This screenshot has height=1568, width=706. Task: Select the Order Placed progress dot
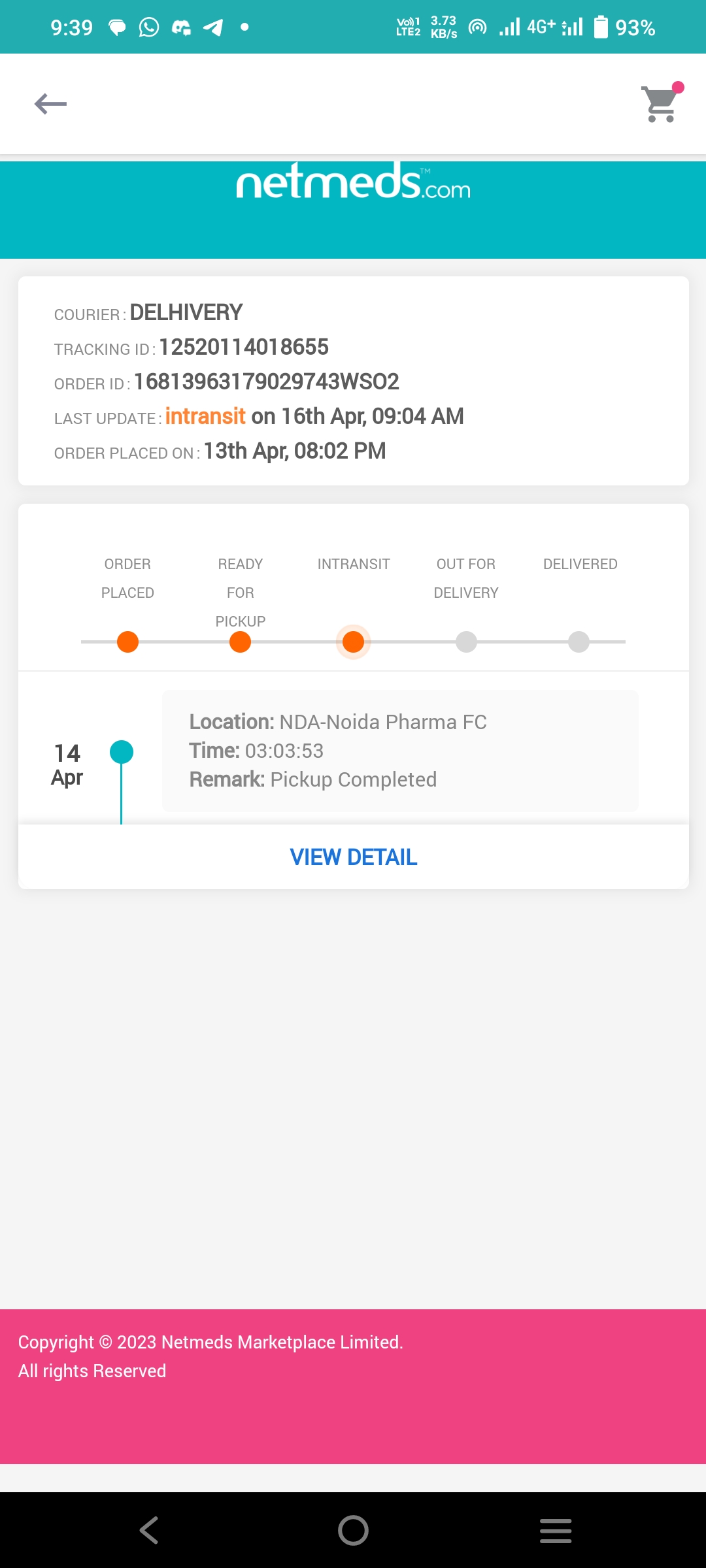(x=127, y=642)
